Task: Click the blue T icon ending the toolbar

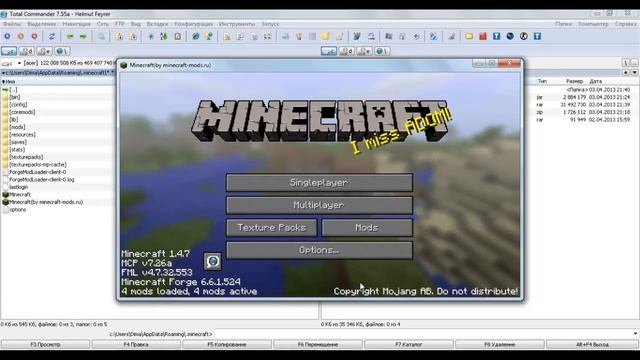Action: click(x=538, y=36)
